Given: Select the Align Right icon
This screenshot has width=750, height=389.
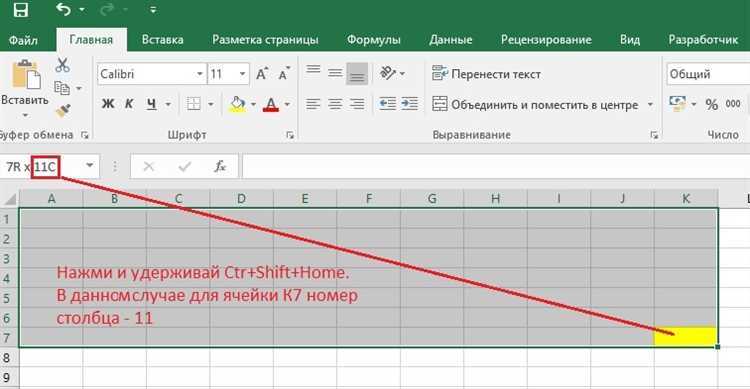Looking at the screenshot, I should coord(357,104).
